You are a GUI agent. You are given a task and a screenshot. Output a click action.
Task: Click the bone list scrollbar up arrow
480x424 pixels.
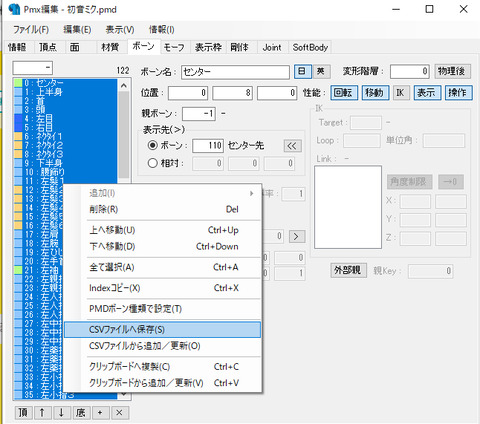coord(124,86)
